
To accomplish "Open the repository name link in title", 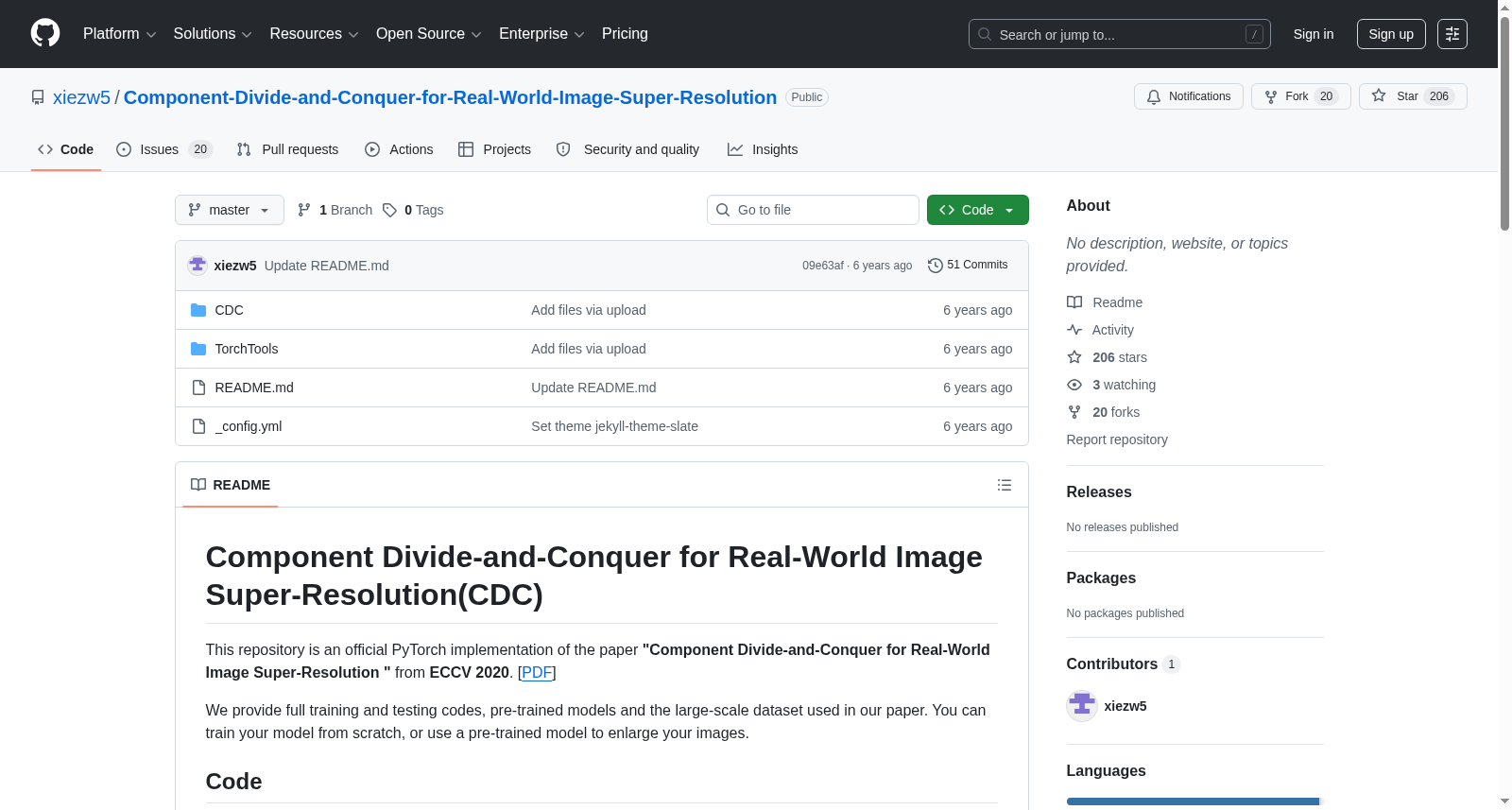I will click(x=450, y=97).
